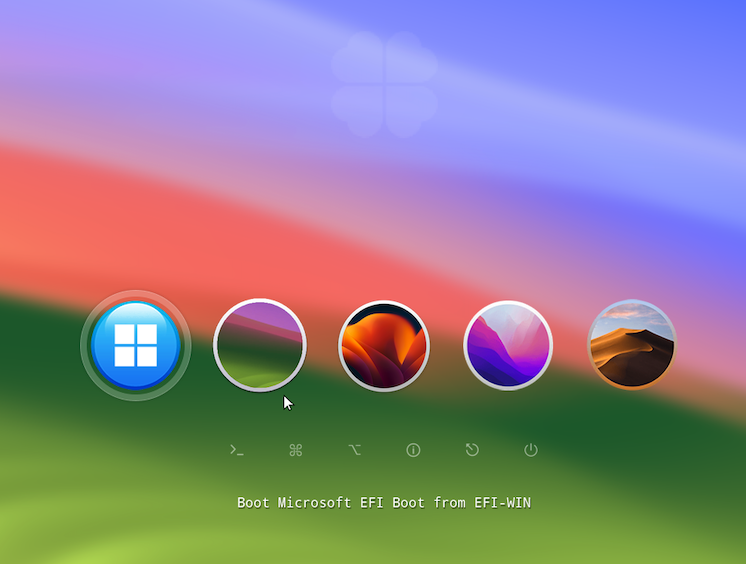
Task: Click the restart circular arrow icon
Action: tap(472, 450)
